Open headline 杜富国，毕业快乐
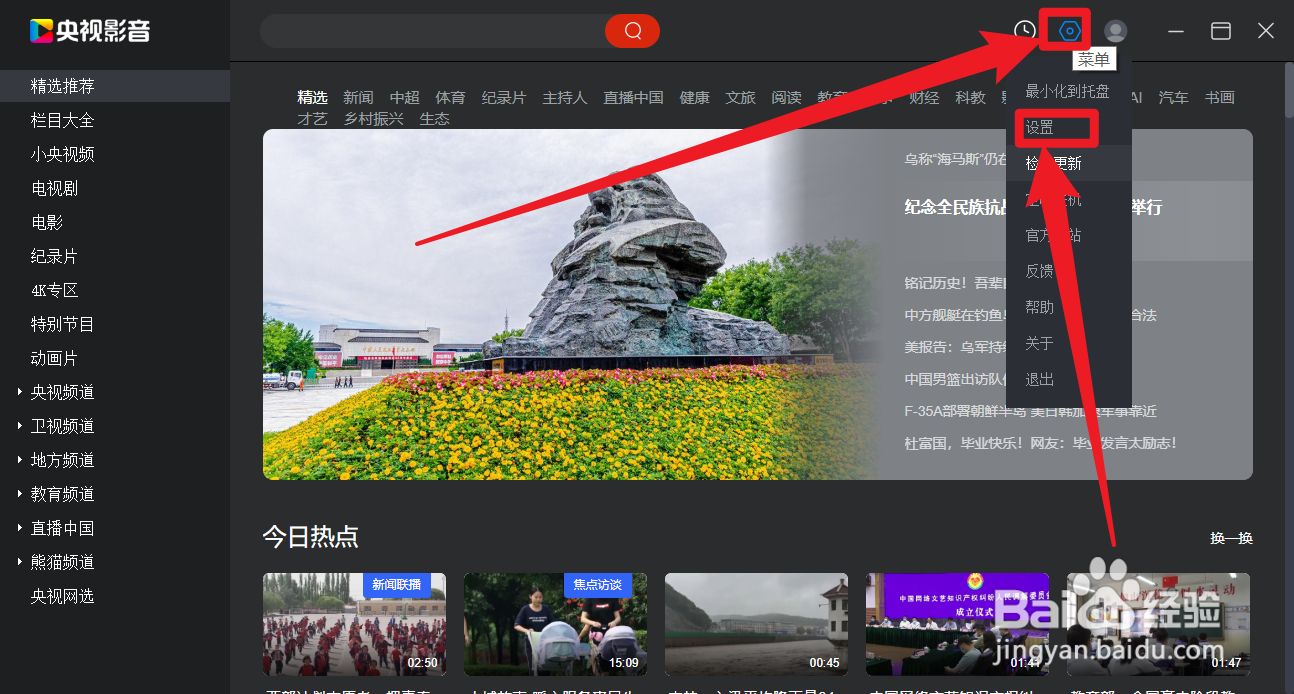Screen dimensions: 1294x694 (1040, 443)
